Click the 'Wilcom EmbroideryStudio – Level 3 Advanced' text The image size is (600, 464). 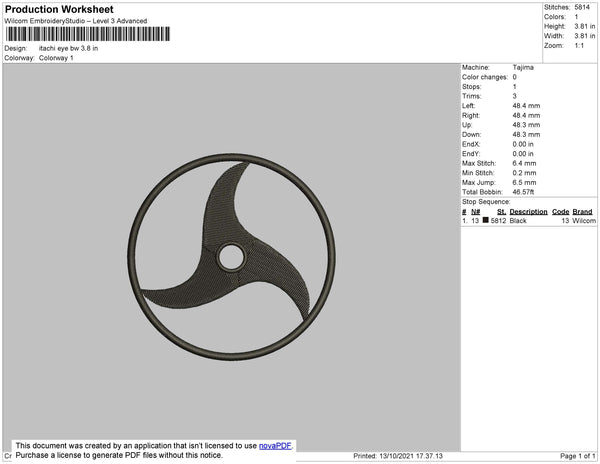(x=76, y=21)
